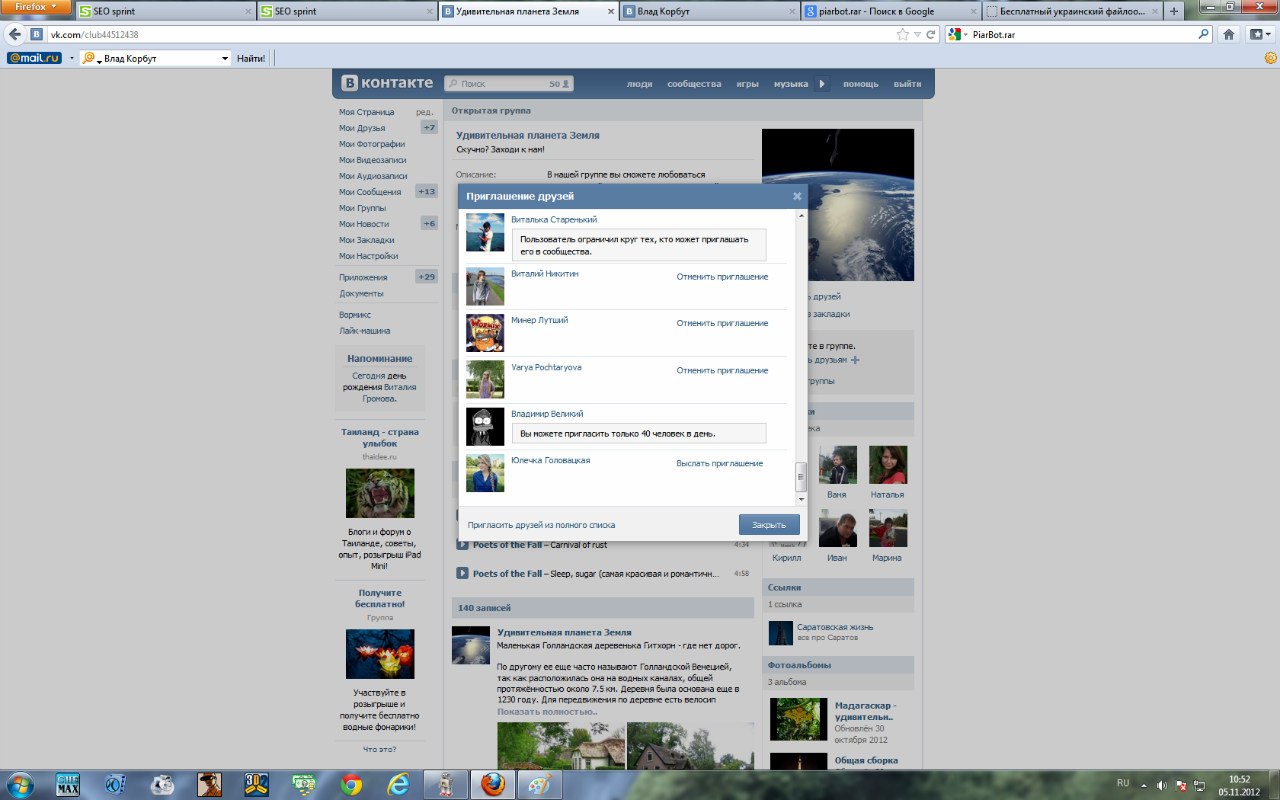Click the ред. edit link beside Моя Страница

424,112
